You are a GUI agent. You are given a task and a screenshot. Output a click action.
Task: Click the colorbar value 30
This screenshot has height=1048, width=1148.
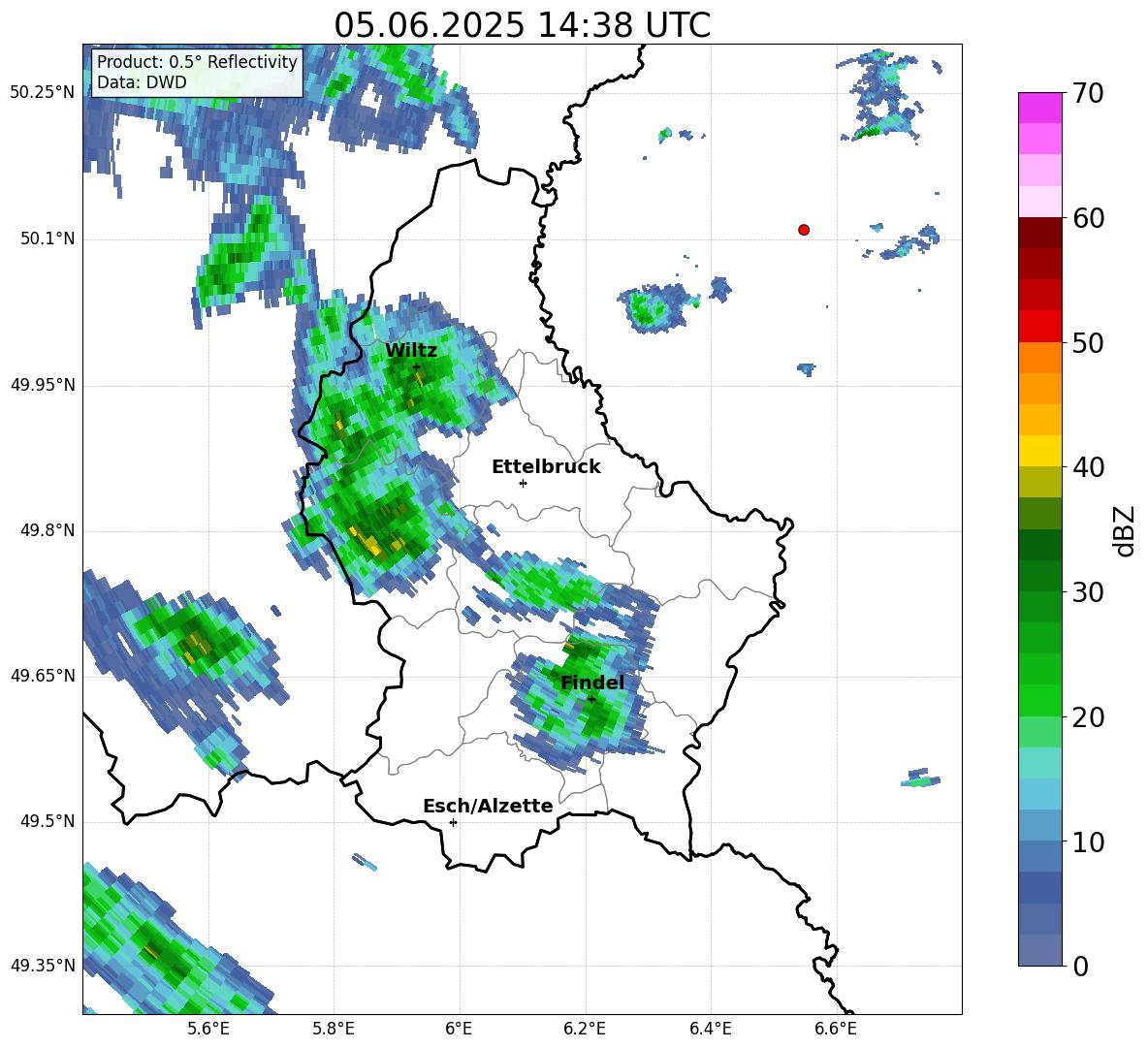[x=1089, y=592]
